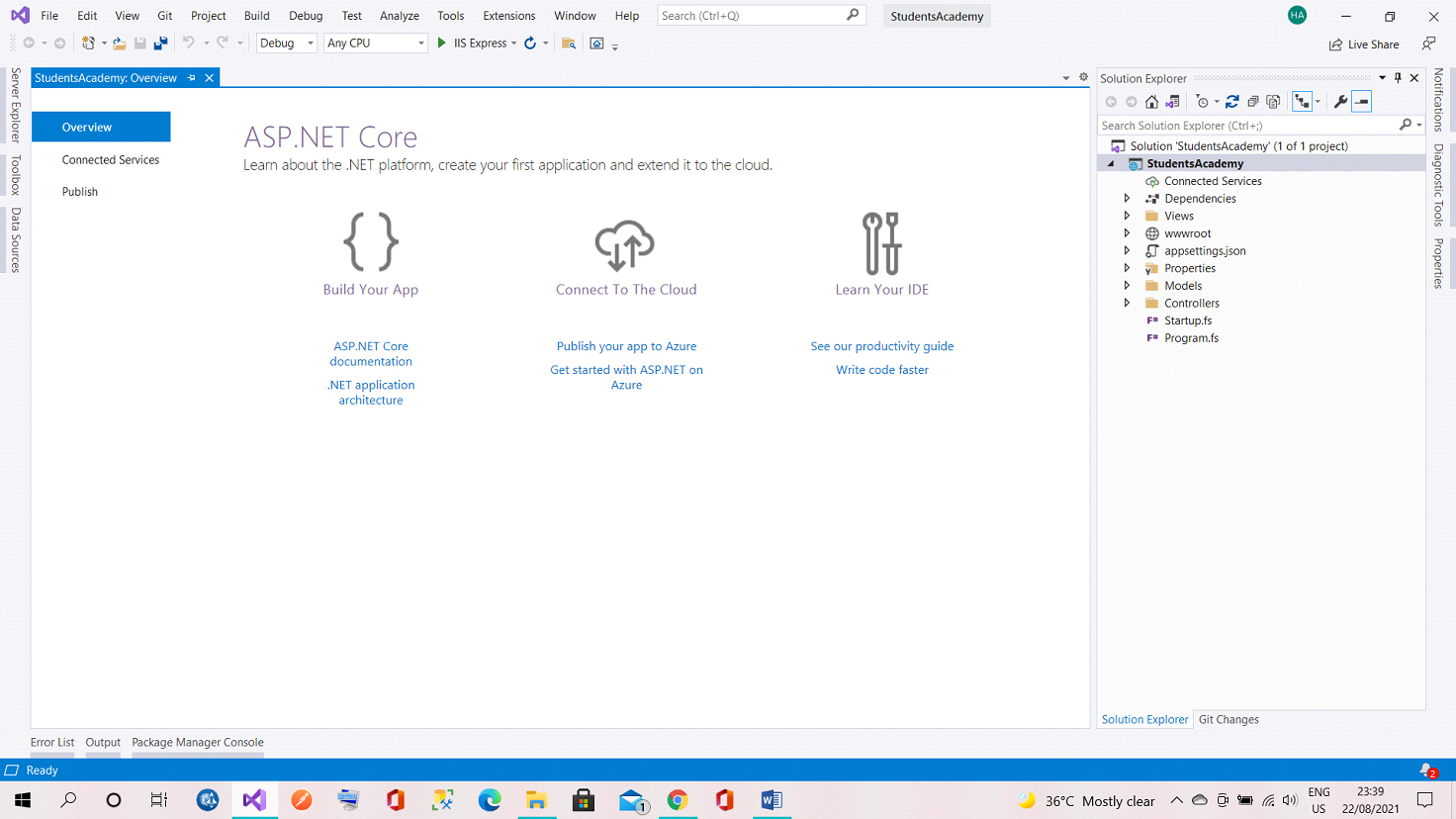The image size is (1456, 819).
Task: Click the Restart/refresh browser icon in toolbar
Action: [x=530, y=44]
